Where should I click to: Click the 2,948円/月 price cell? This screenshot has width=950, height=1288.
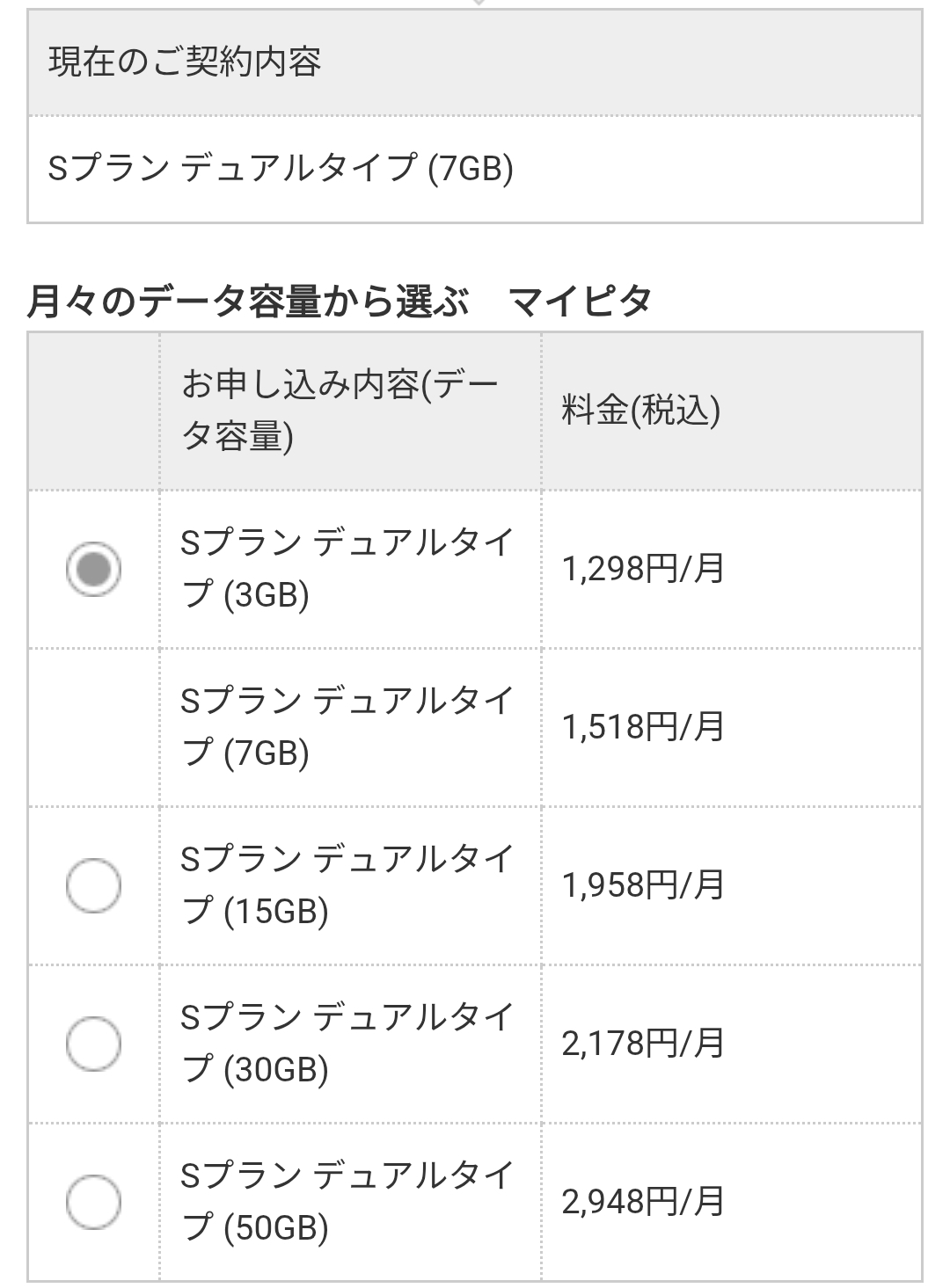[643, 1202]
